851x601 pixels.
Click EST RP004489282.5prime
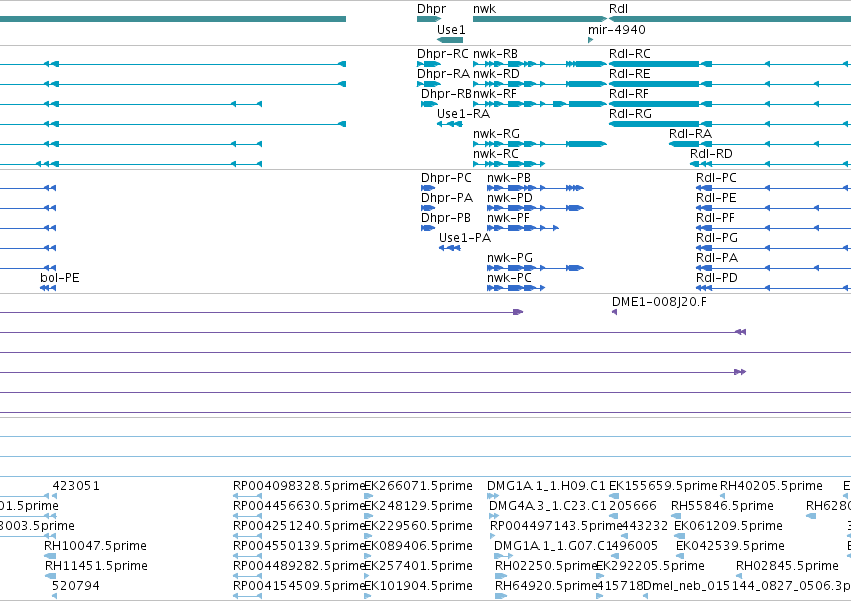tap(247, 576)
